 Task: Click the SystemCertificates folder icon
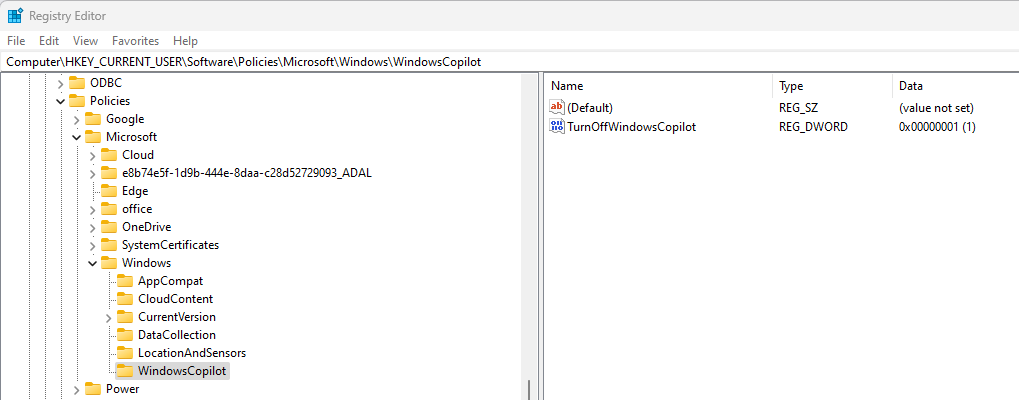109,245
